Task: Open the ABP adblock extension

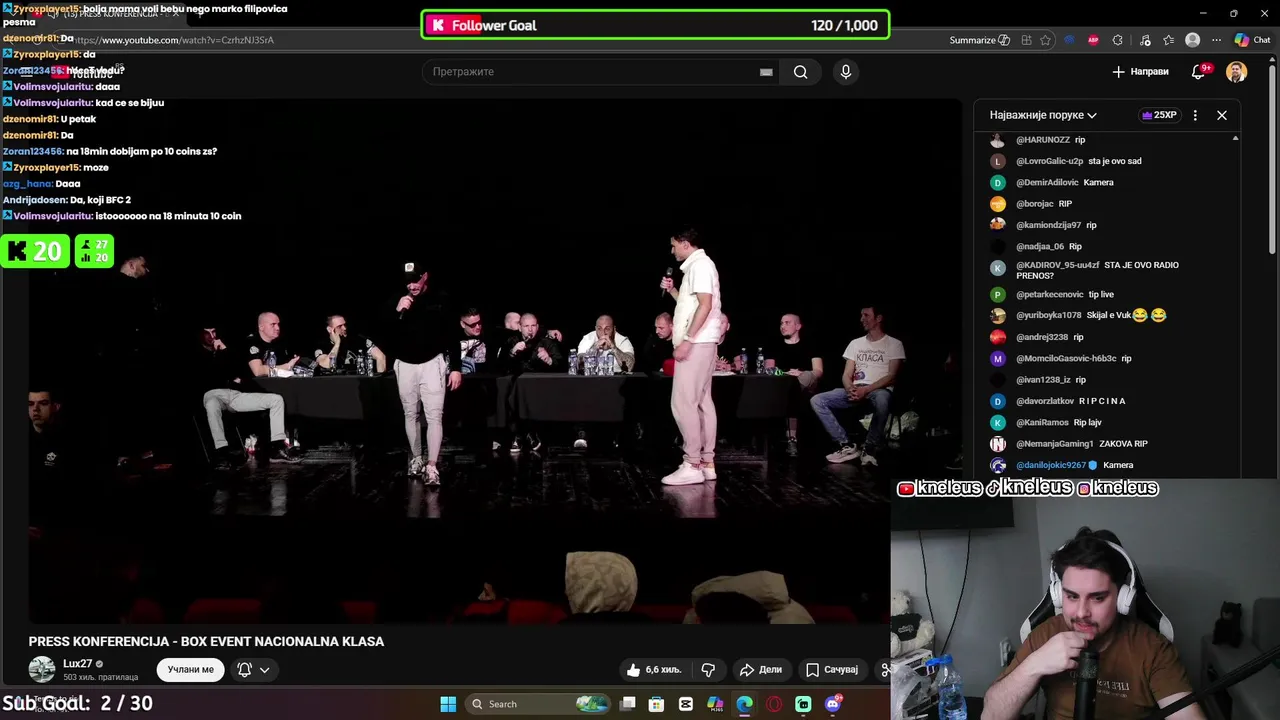Action: [1093, 40]
